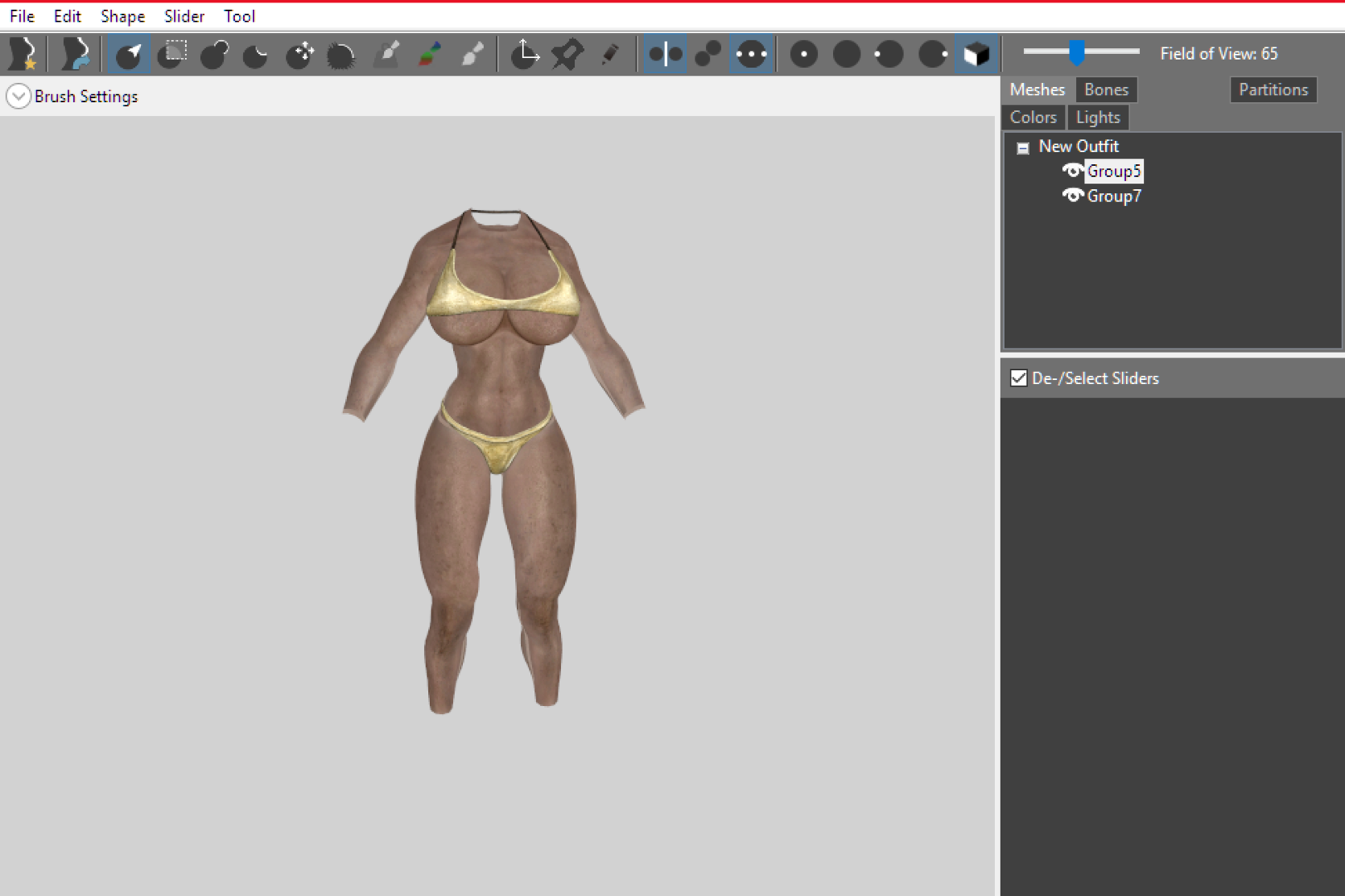This screenshot has width=1345, height=896.
Task: Select the color paint brush tool
Action: point(429,54)
